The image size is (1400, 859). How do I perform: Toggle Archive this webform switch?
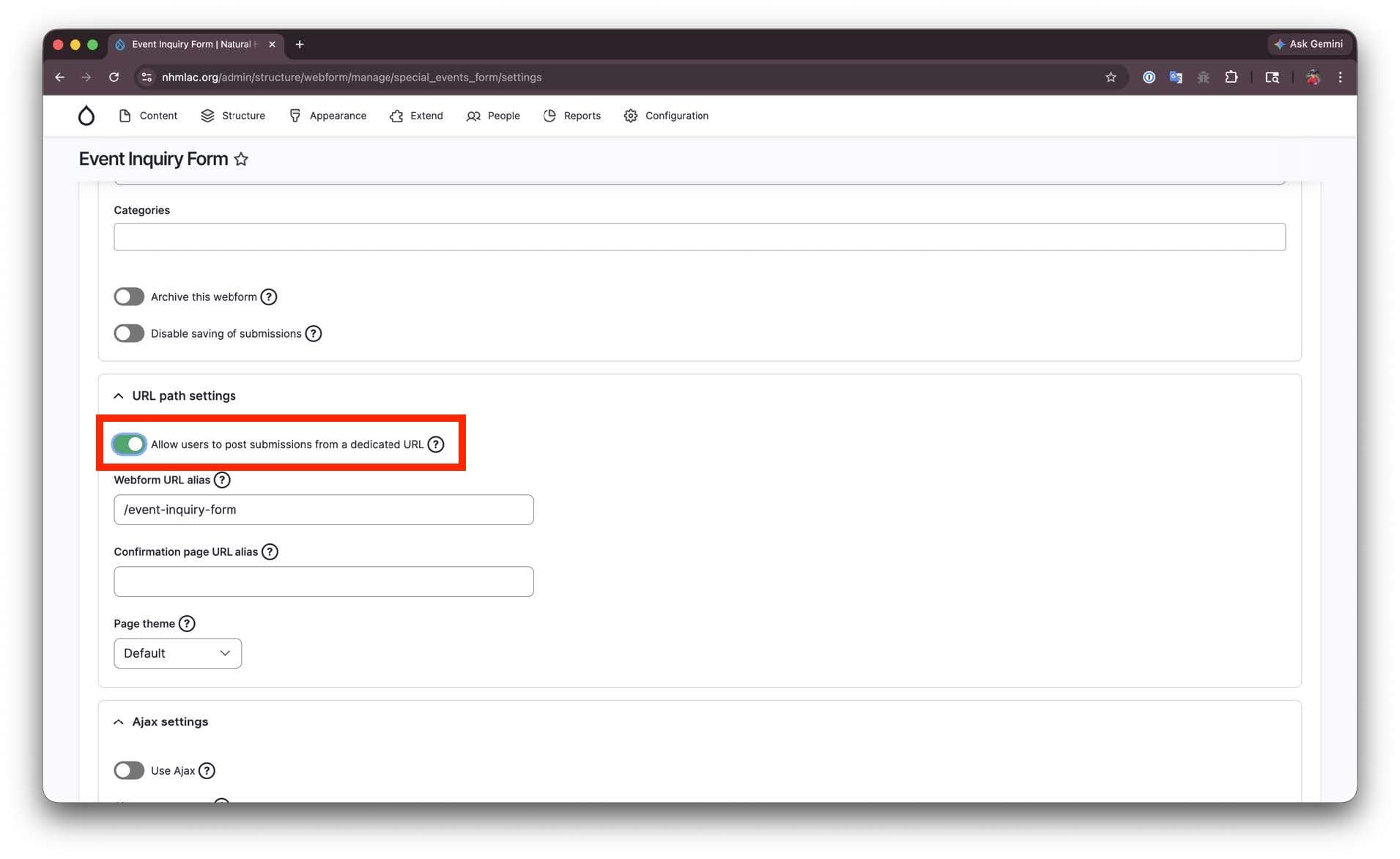pyautogui.click(x=129, y=297)
